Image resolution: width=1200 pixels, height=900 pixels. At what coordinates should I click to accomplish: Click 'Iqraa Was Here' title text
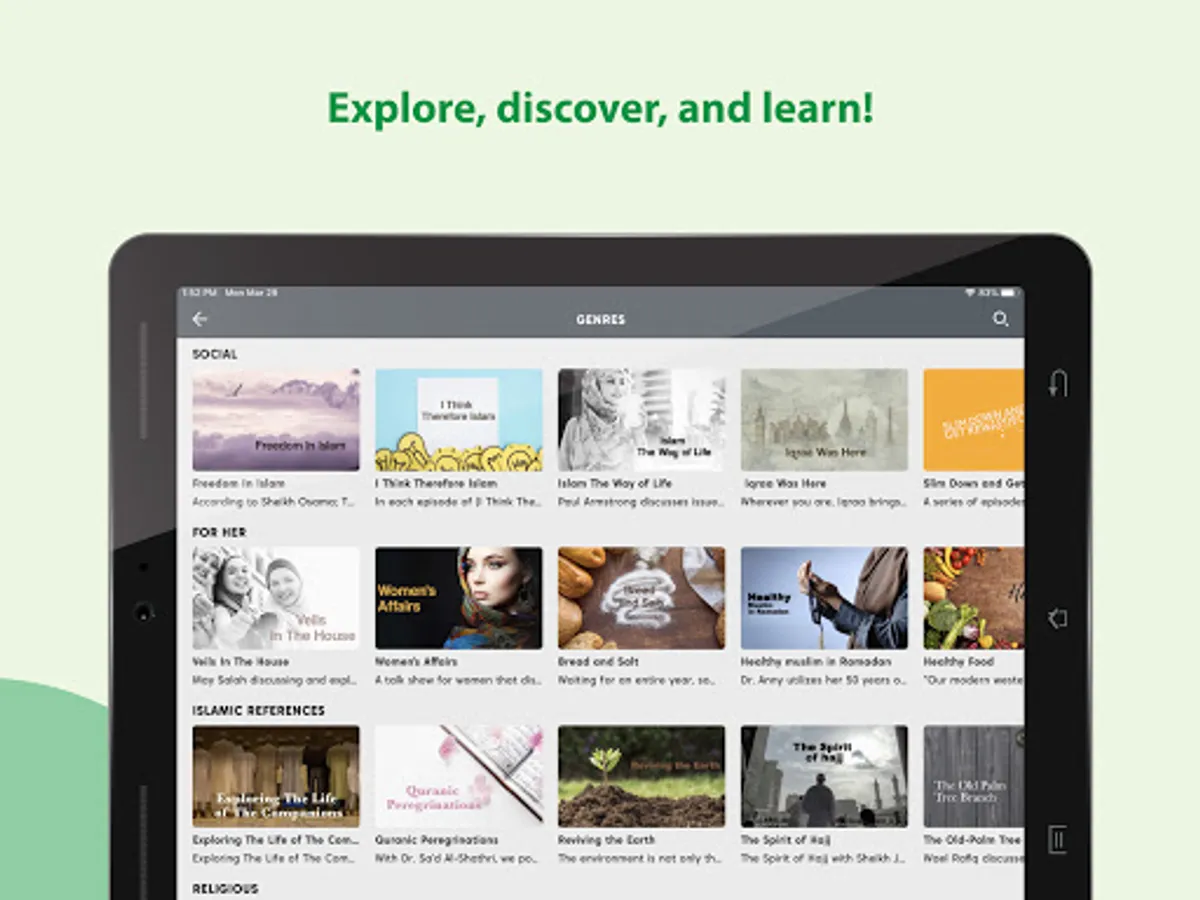point(784,483)
